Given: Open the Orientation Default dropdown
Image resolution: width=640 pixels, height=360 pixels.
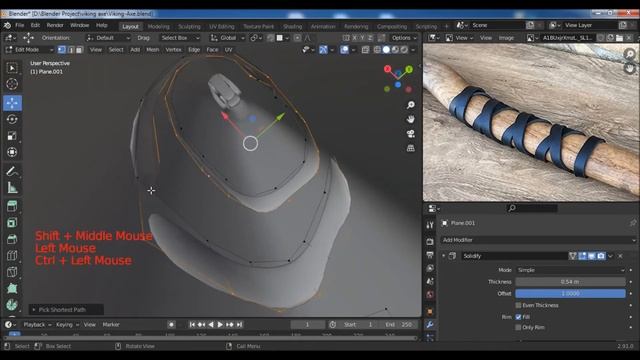Looking at the screenshot, I should tap(108, 38).
